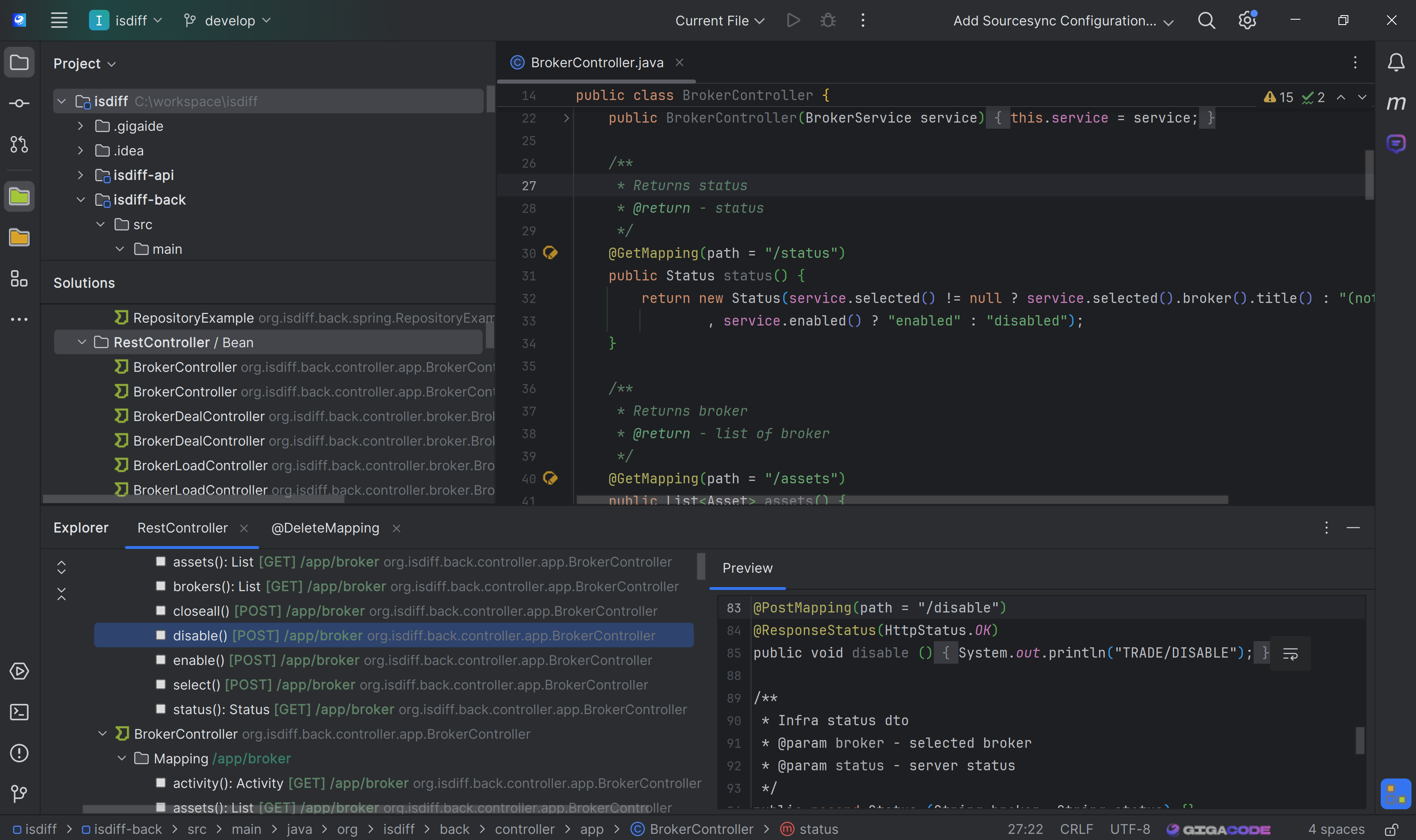The width and height of the screenshot is (1416, 840).
Task: Open the isdiff project dropdown
Action: pos(126,21)
